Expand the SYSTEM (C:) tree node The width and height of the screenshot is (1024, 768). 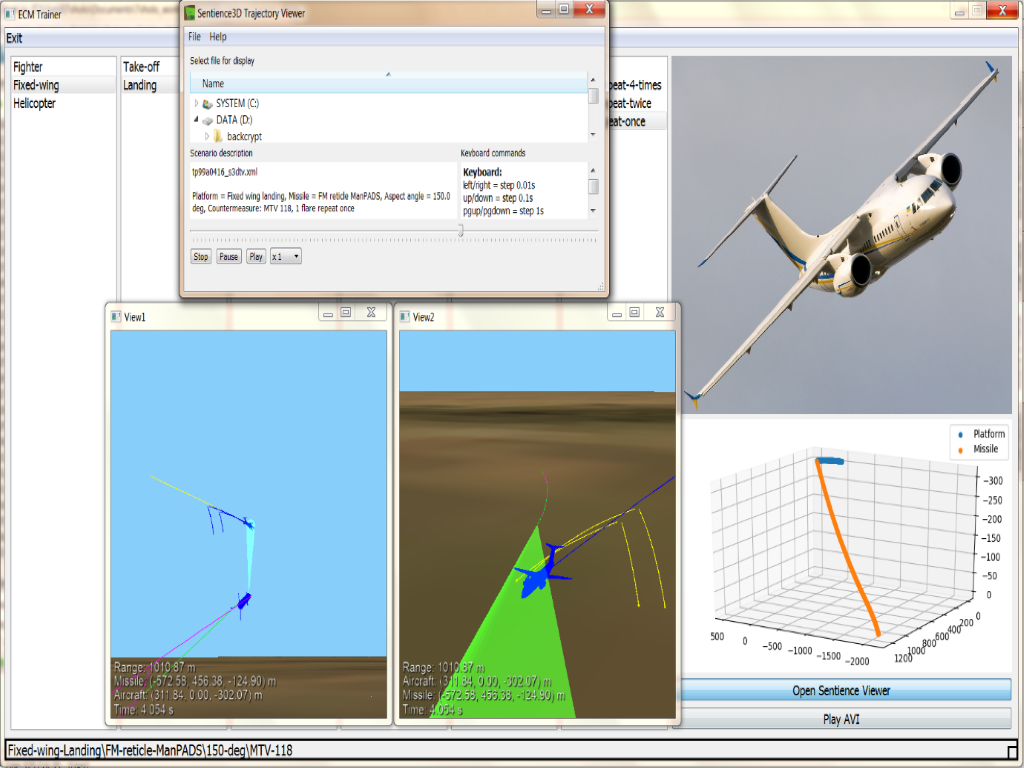click(x=196, y=103)
